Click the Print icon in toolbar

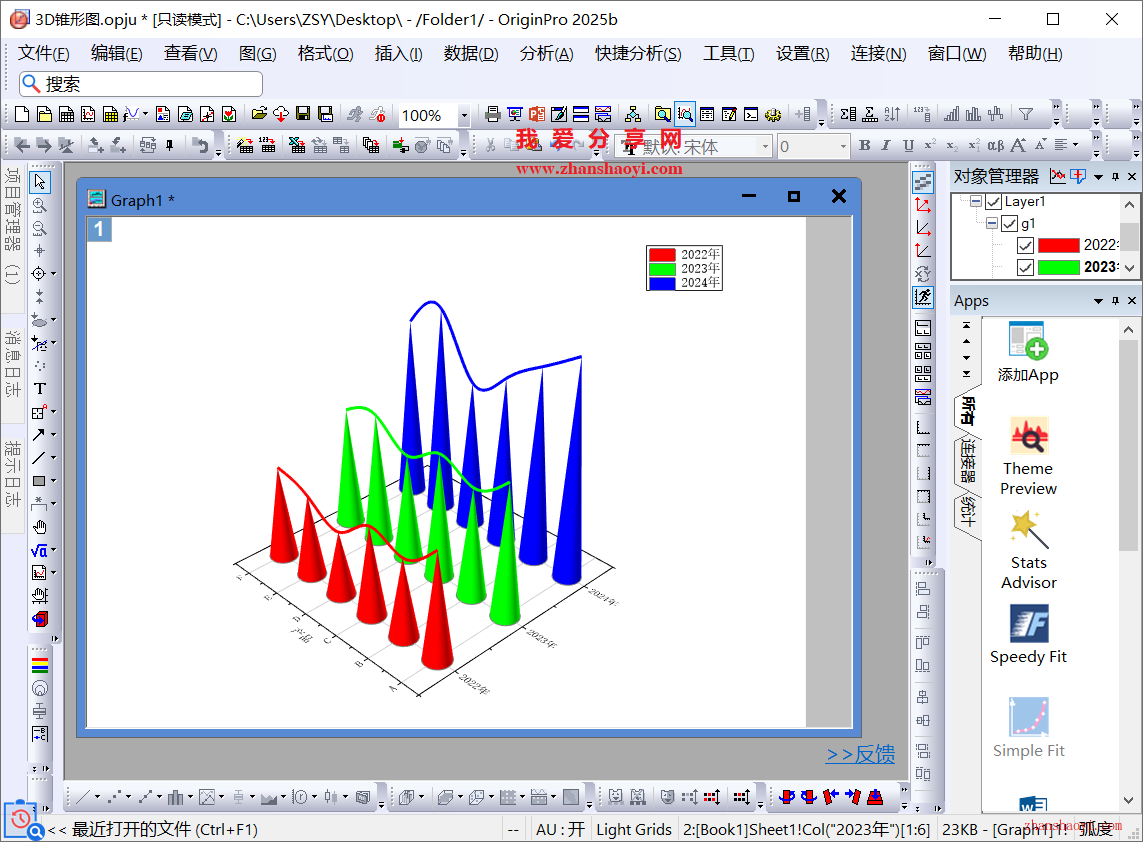(492, 115)
